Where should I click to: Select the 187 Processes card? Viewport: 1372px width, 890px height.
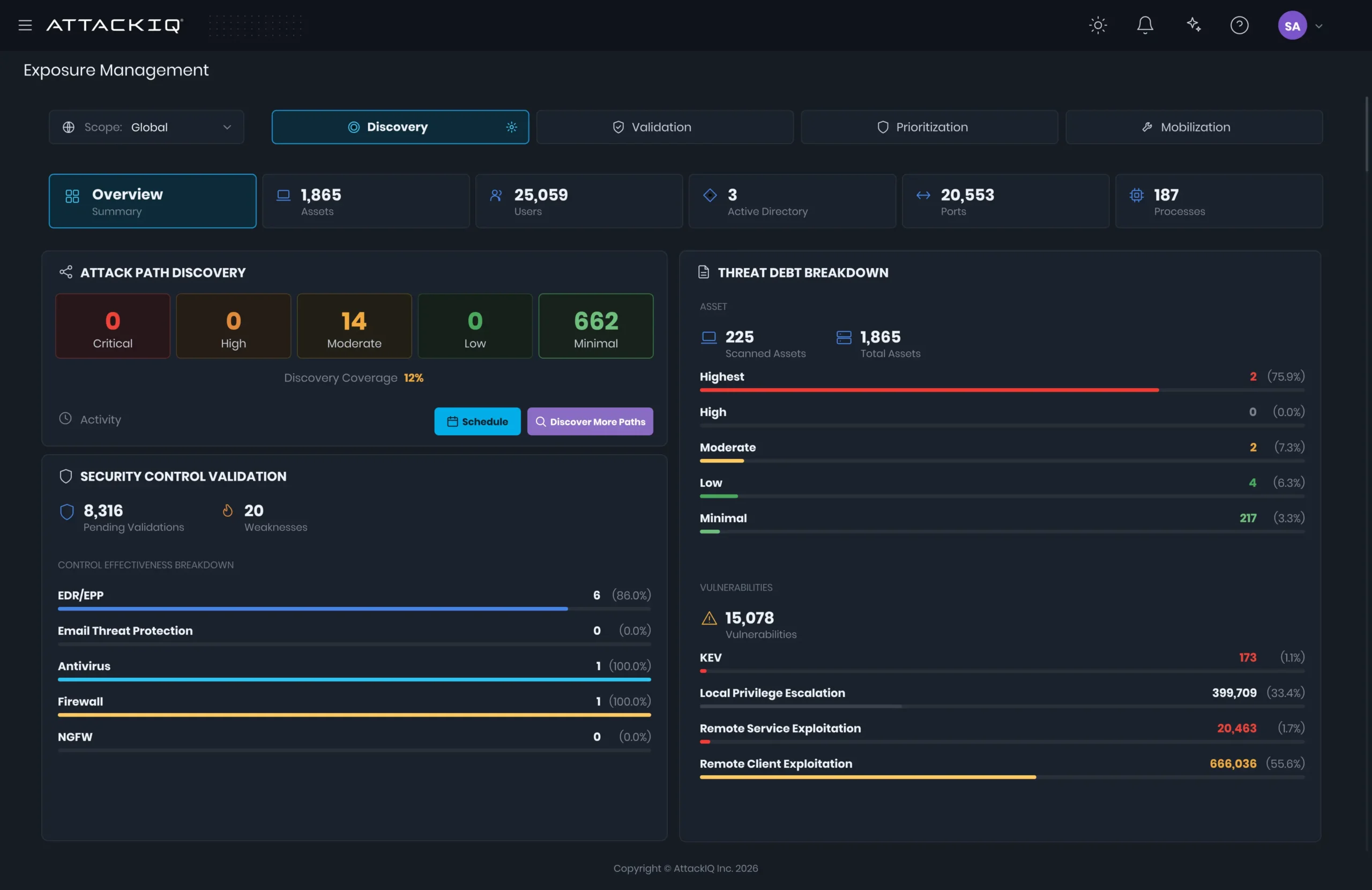point(1219,201)
